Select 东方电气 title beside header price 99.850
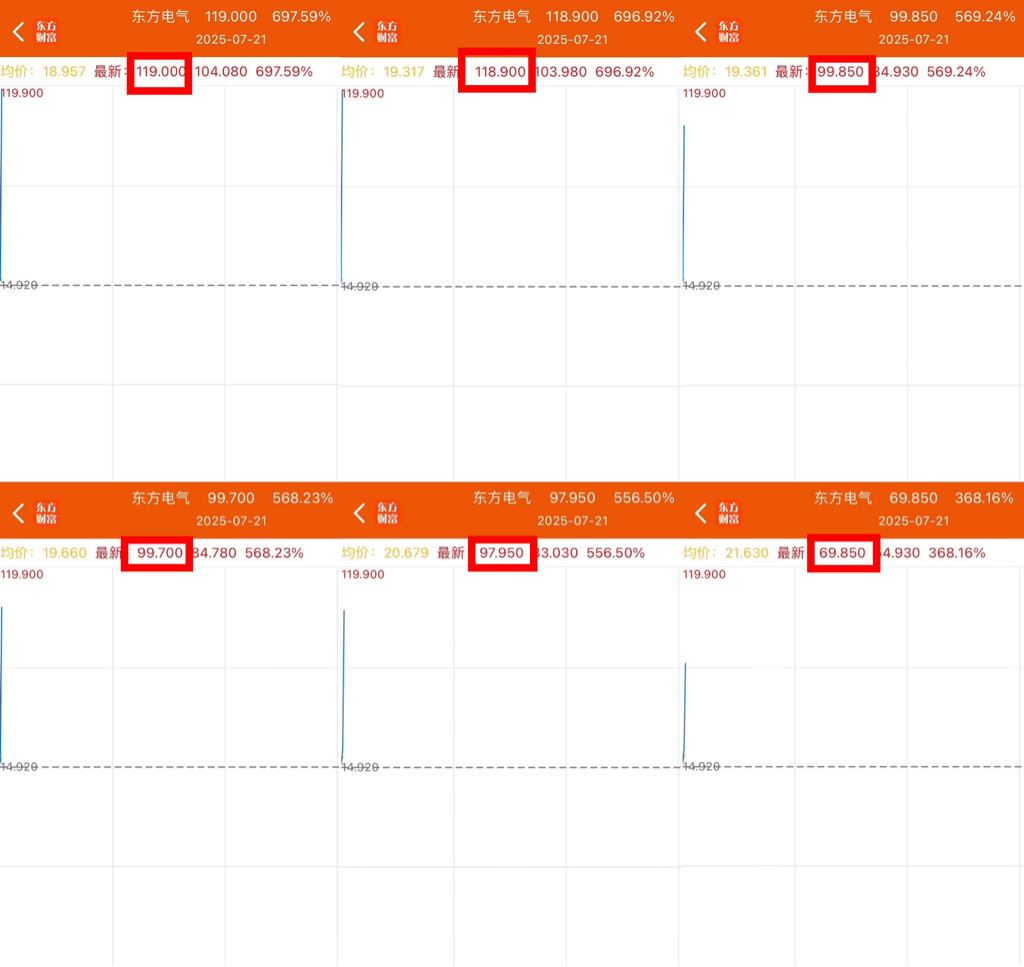 tap(843, 16)
